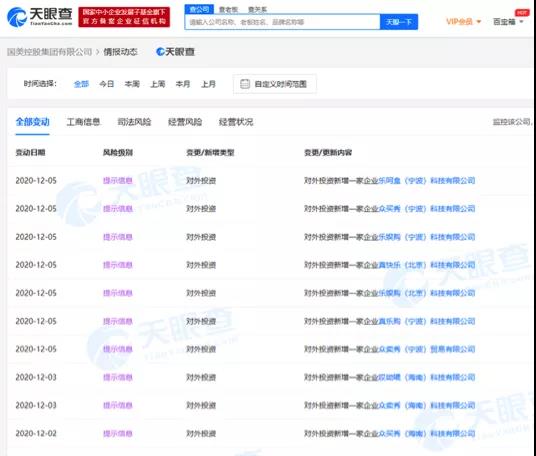Viewport: 536px width, 456px height.
Task: Open the 乐娱购（宁波）科技有限公司 link
Action: (x=427, y=237)
